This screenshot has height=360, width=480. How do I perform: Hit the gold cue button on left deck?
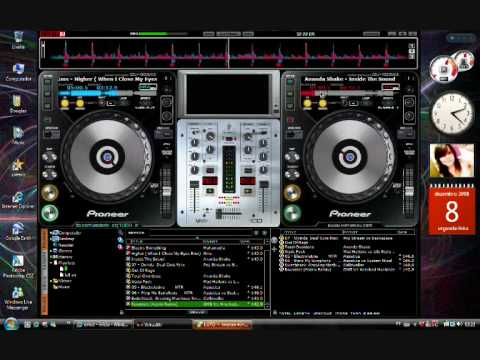coord(50,193)
